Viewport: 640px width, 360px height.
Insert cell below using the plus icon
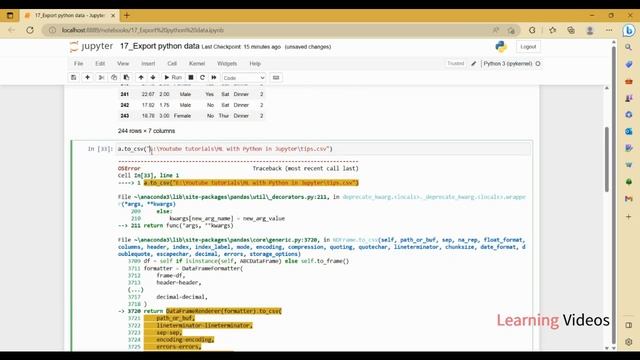click(87, 78)
